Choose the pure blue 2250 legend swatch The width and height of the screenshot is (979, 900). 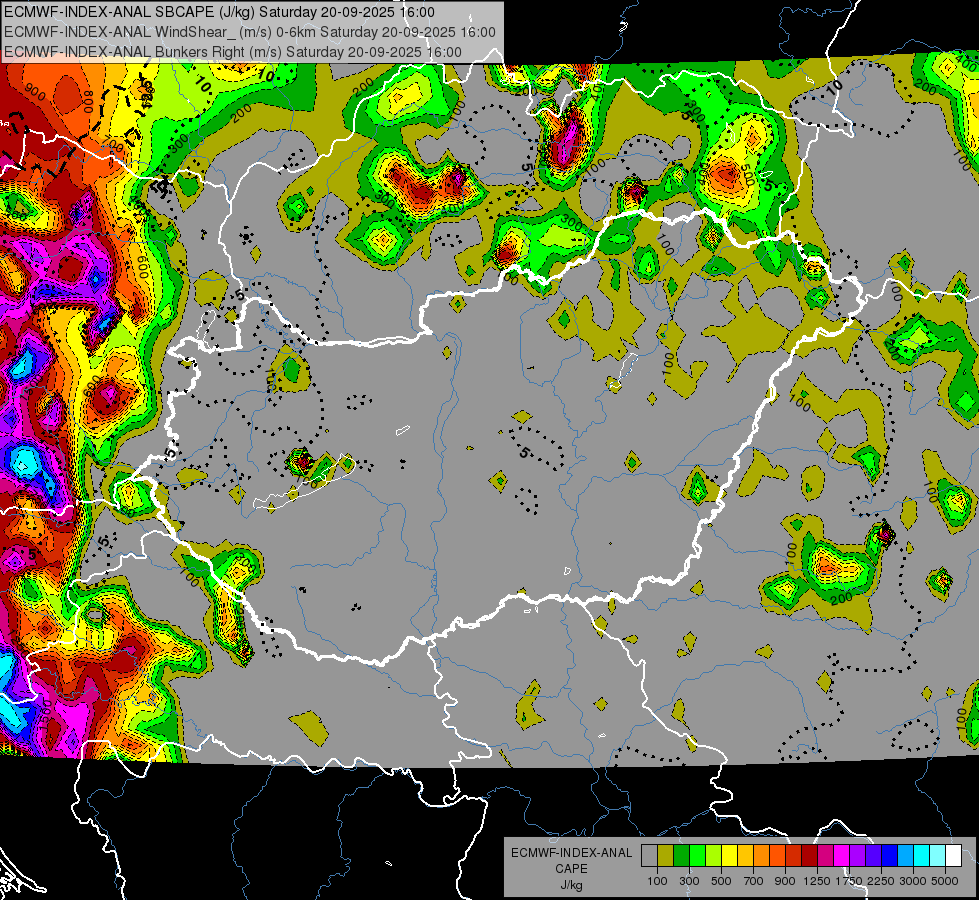(890, 856)
